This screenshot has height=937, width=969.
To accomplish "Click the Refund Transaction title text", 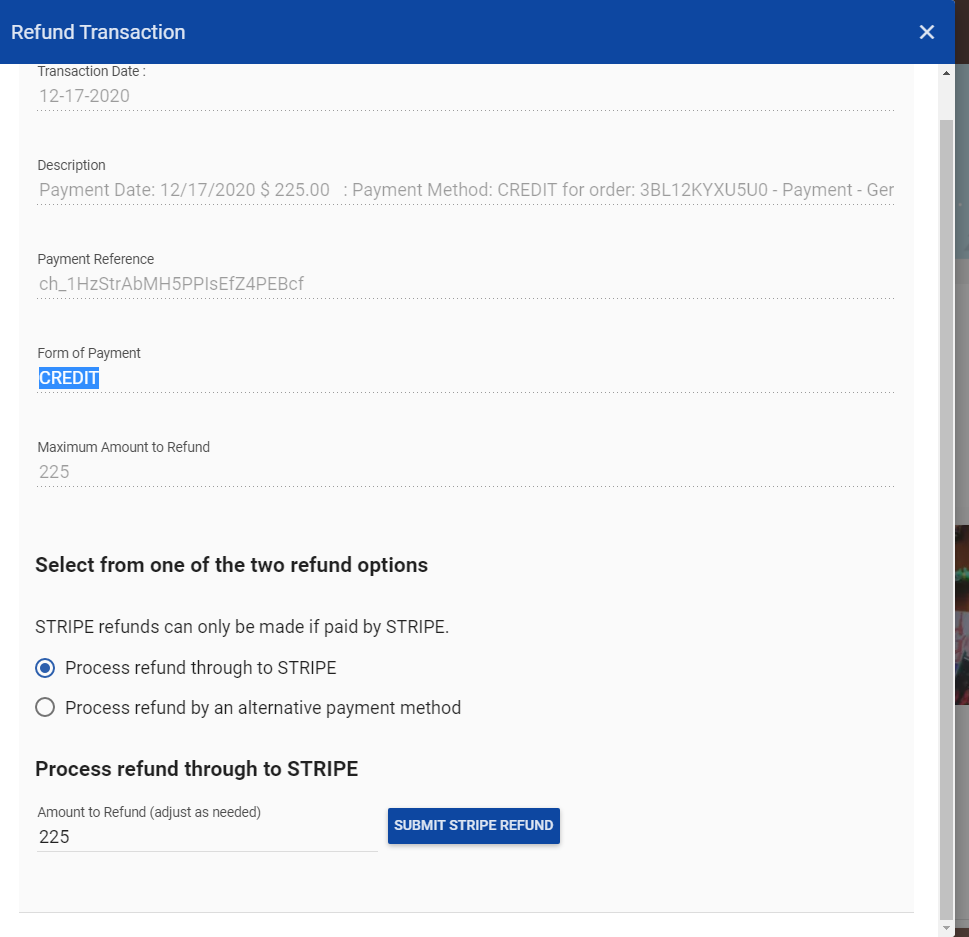I will point(98,32).
